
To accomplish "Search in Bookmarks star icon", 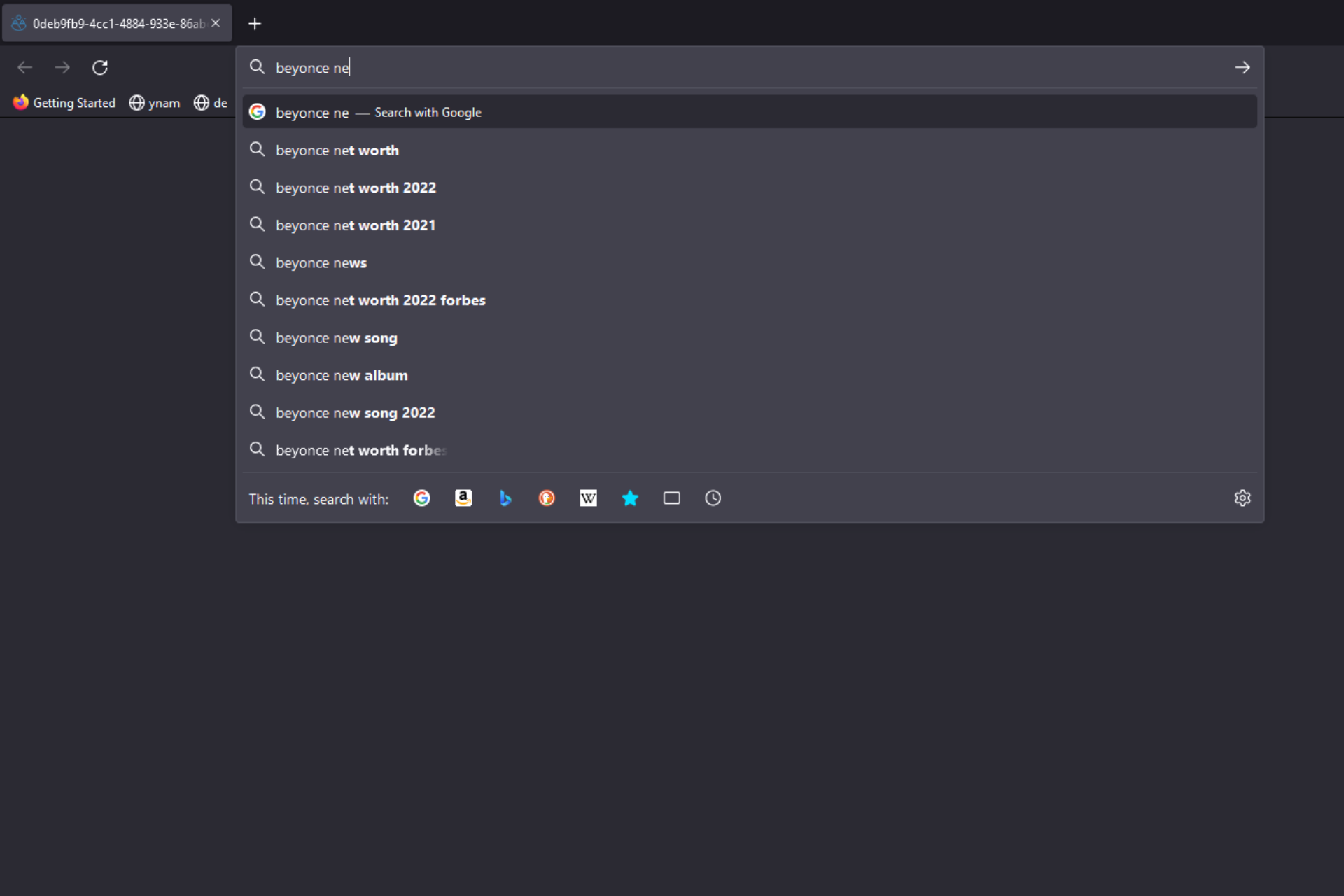I will 630,498.
